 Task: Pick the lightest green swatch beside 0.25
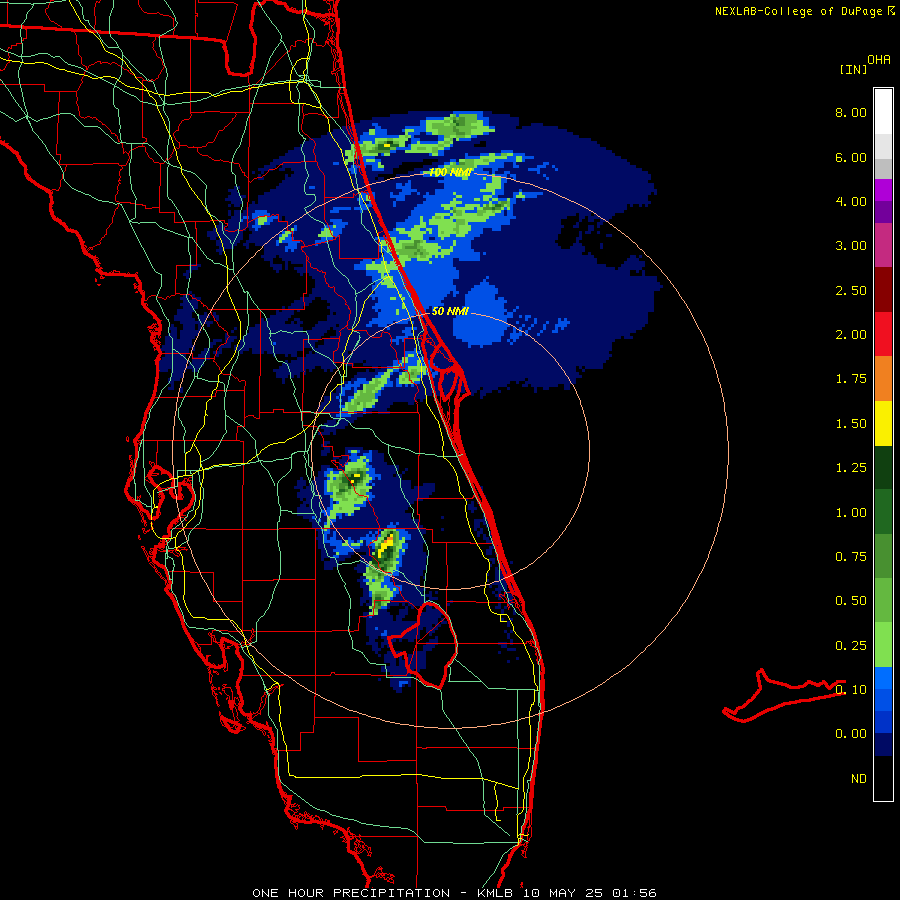tap(883, 645)
